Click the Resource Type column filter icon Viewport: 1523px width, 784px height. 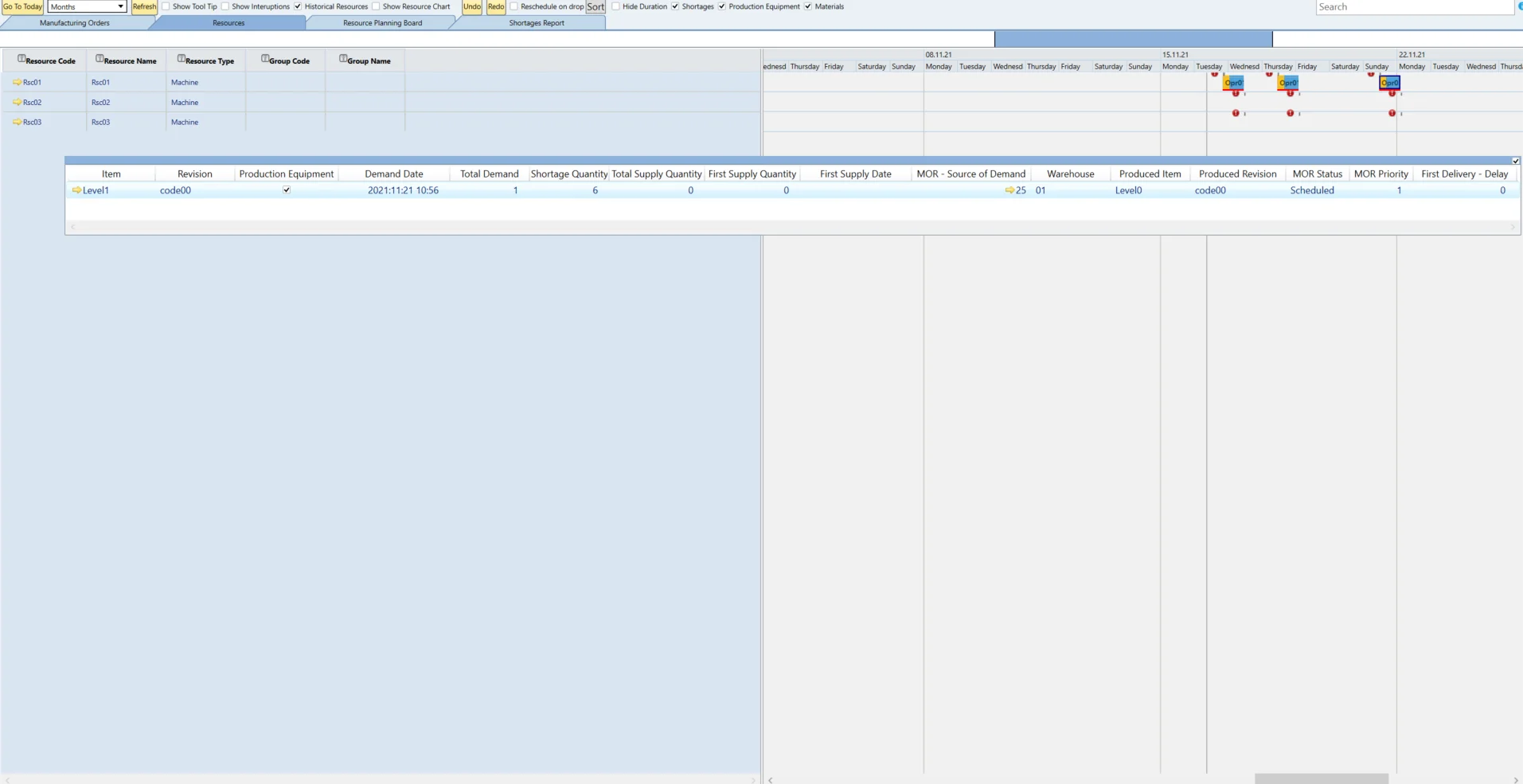[181, 59]
